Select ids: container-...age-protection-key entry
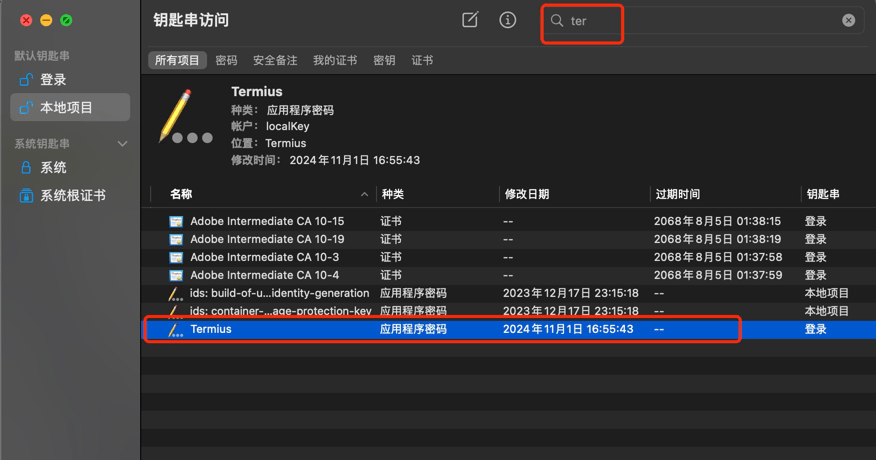 point(280,311)
